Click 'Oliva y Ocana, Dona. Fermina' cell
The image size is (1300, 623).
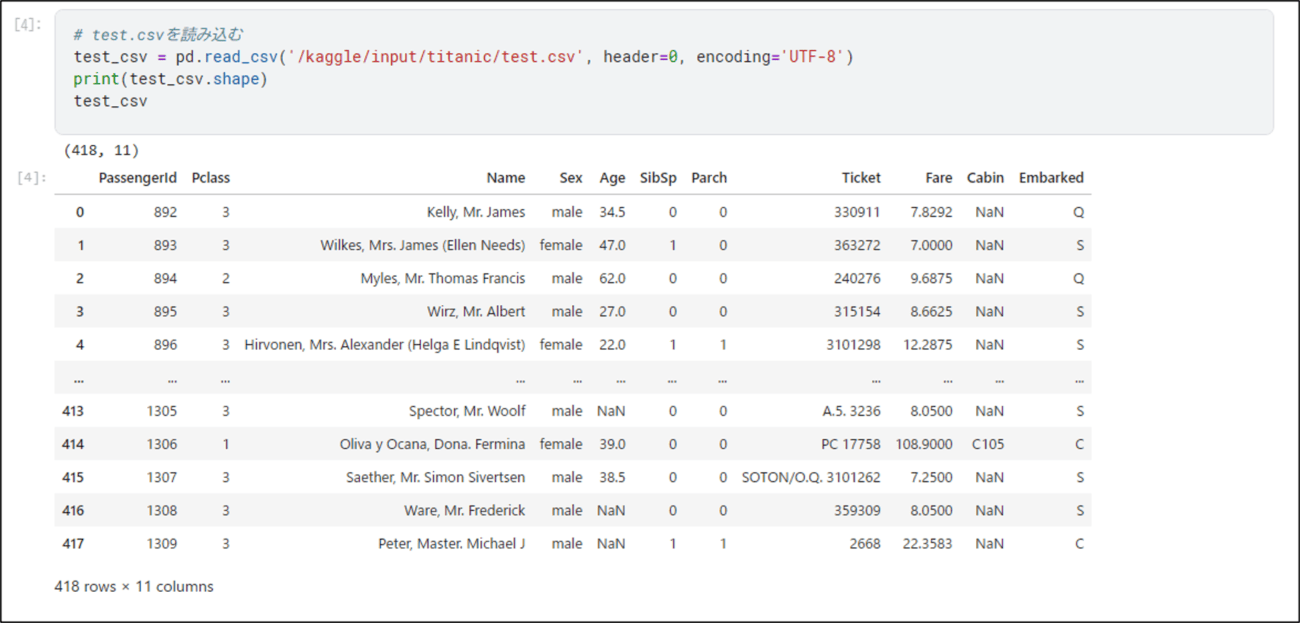tap(433, 444)
